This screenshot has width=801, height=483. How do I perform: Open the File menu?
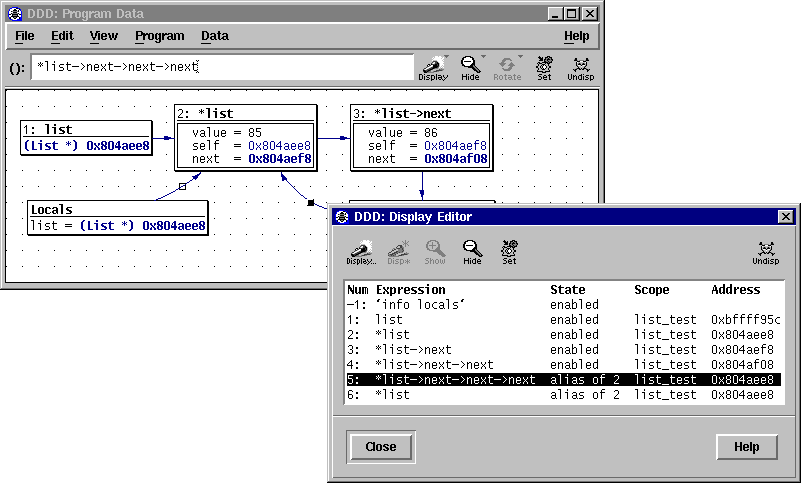25,36
